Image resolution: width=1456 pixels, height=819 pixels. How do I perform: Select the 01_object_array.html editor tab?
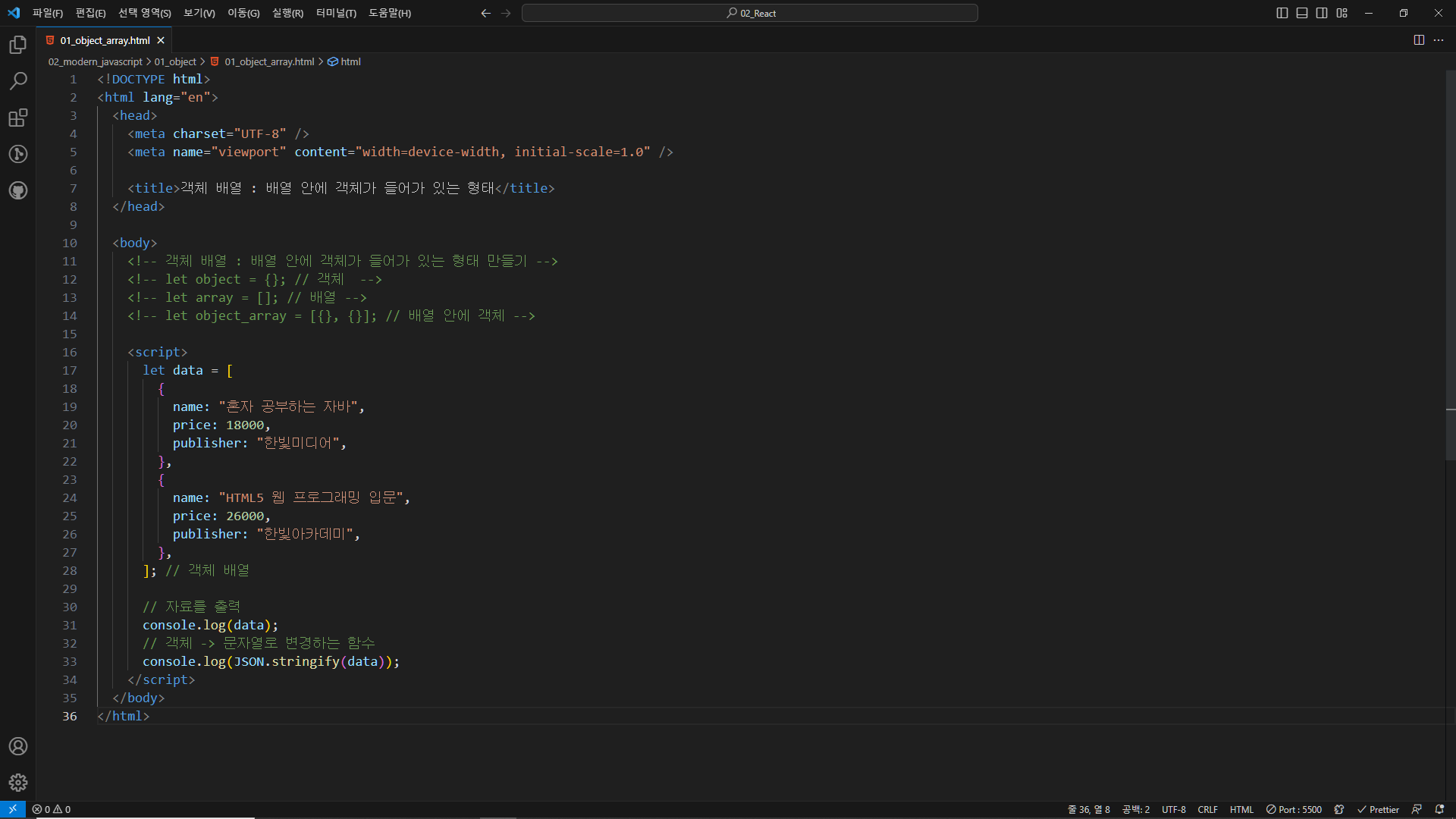[105, 40]
